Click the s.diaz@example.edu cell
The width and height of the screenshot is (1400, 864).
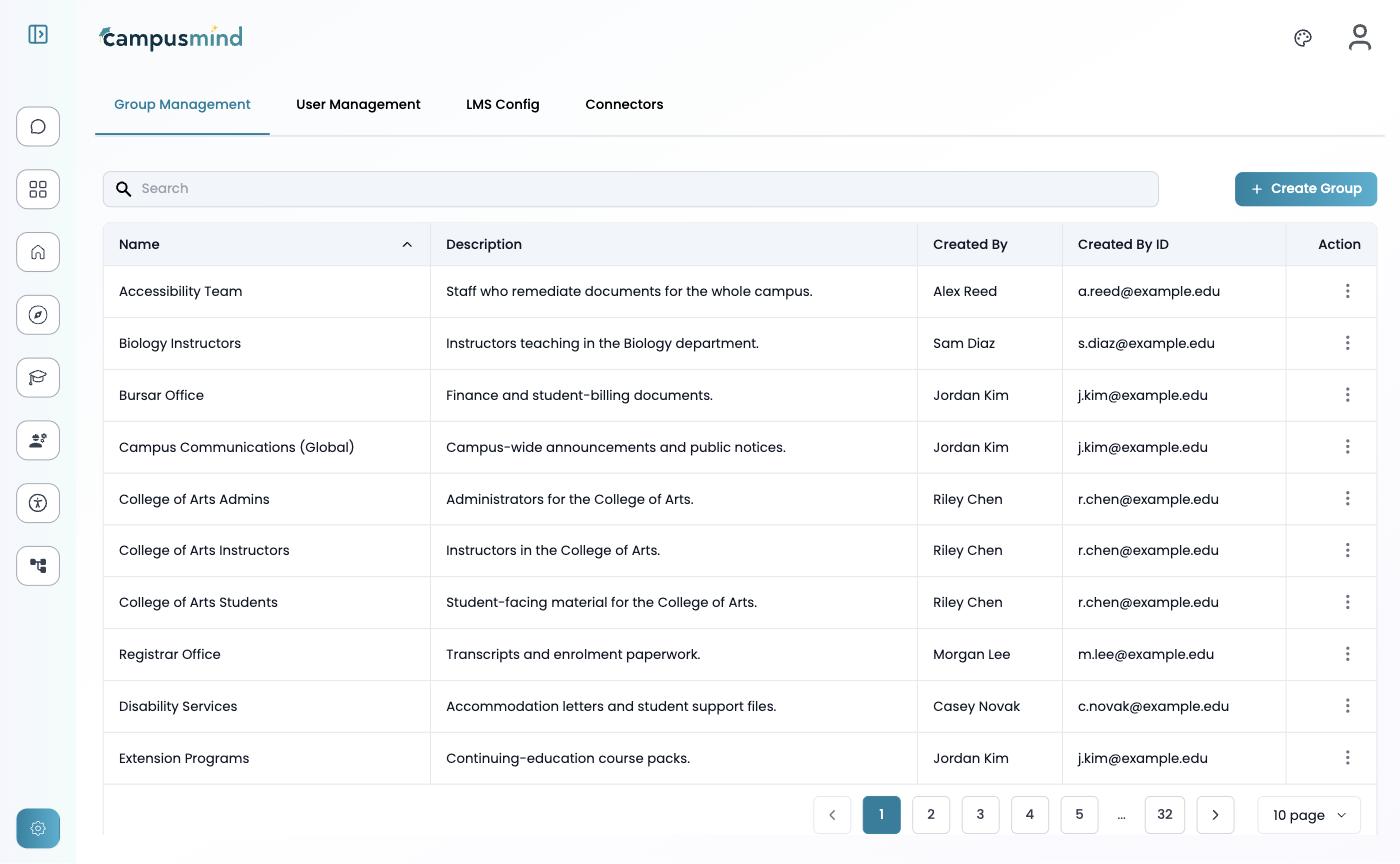coord(1174,343)
